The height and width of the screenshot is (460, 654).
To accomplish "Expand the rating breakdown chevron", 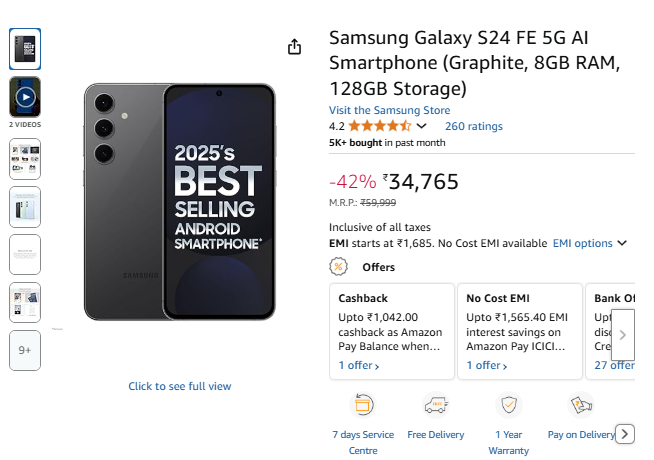I will [421, 127].
